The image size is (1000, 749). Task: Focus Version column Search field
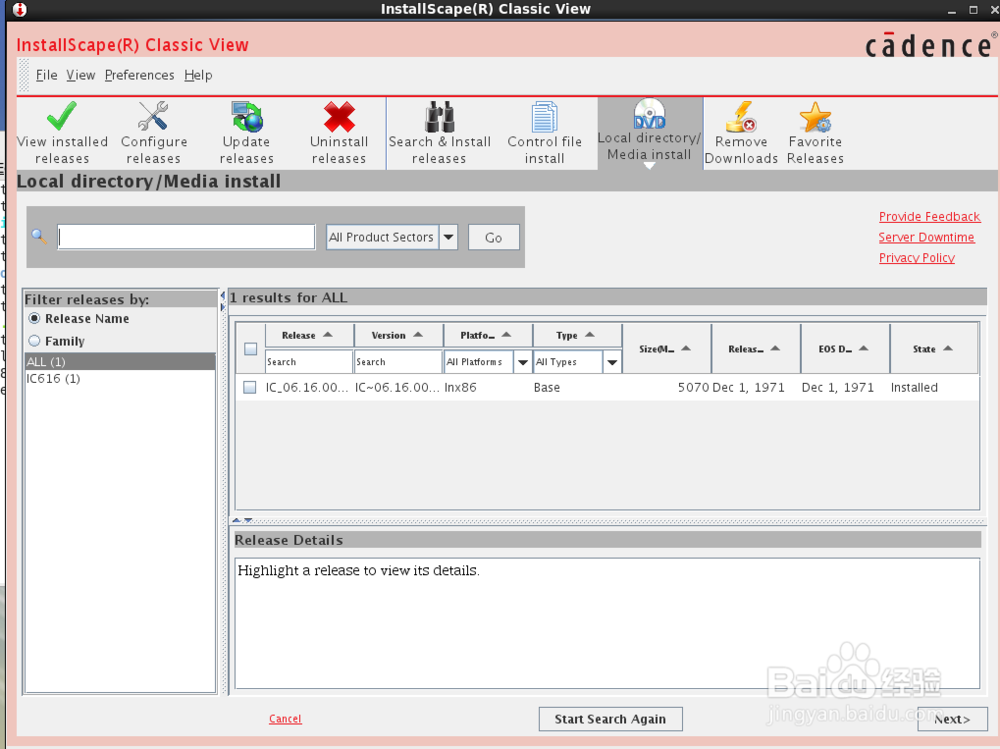(398, 362)
